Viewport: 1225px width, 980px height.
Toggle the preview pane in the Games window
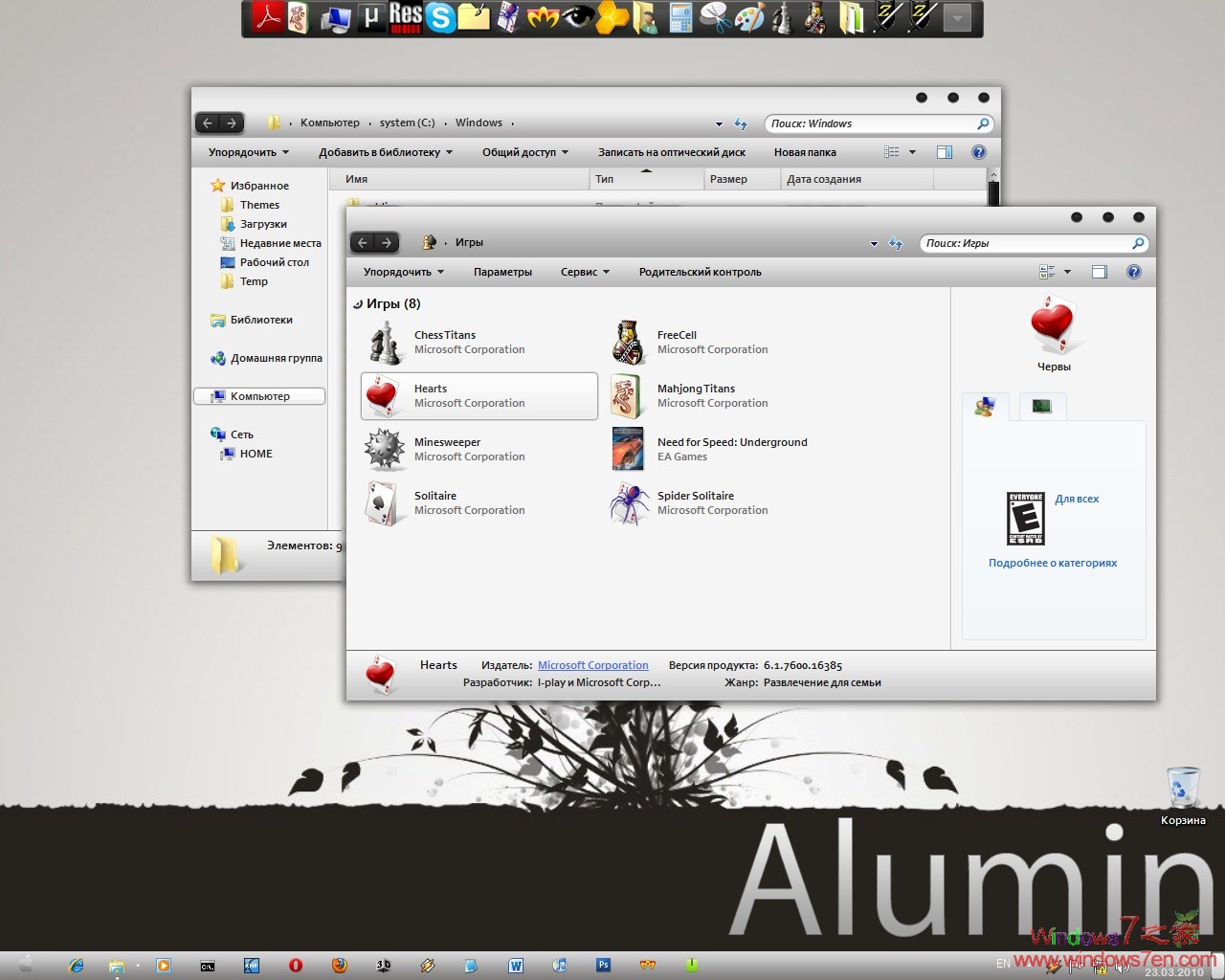pos(1099,271)
